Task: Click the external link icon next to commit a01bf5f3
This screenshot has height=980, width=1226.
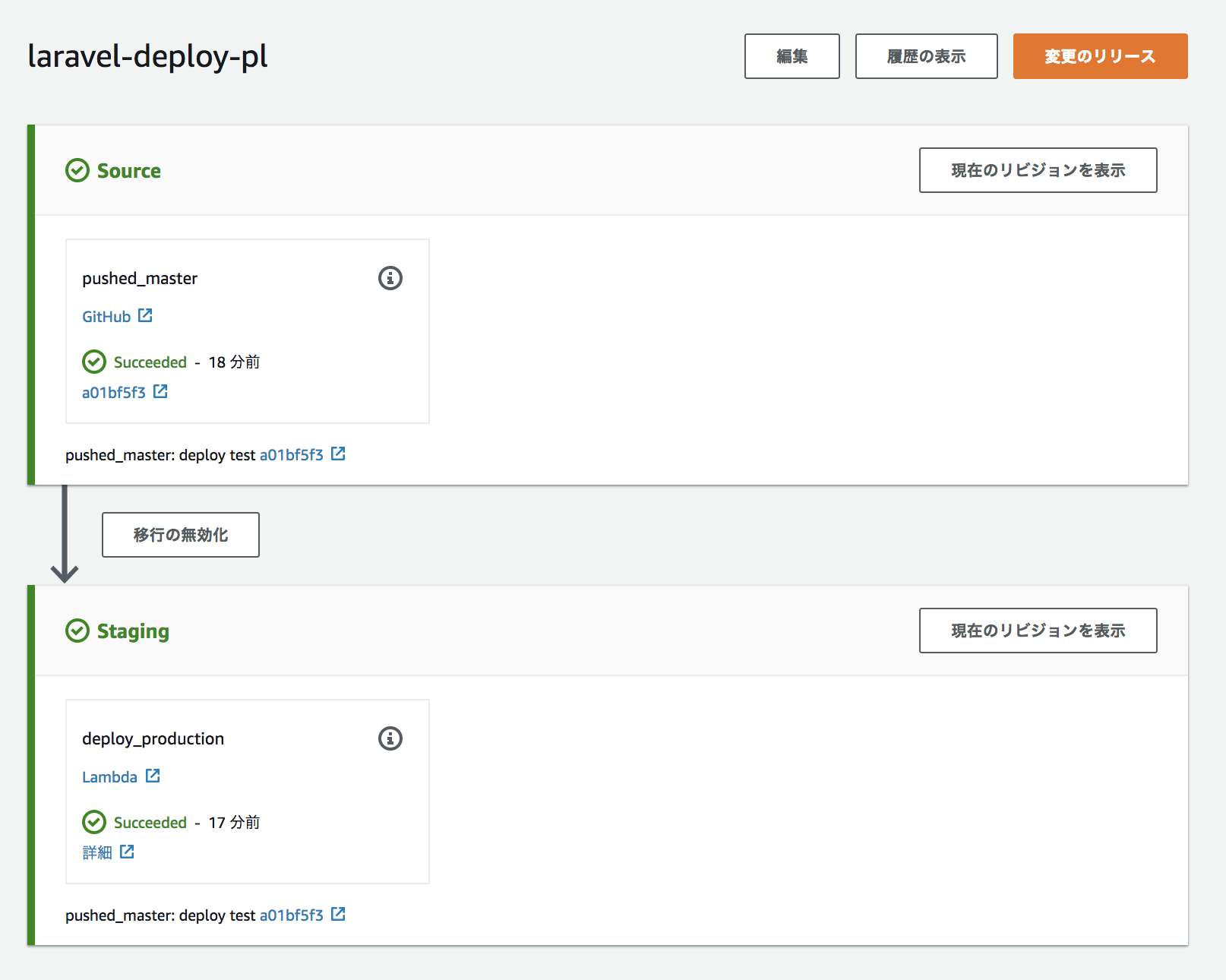Action: [x=160, y=391]
